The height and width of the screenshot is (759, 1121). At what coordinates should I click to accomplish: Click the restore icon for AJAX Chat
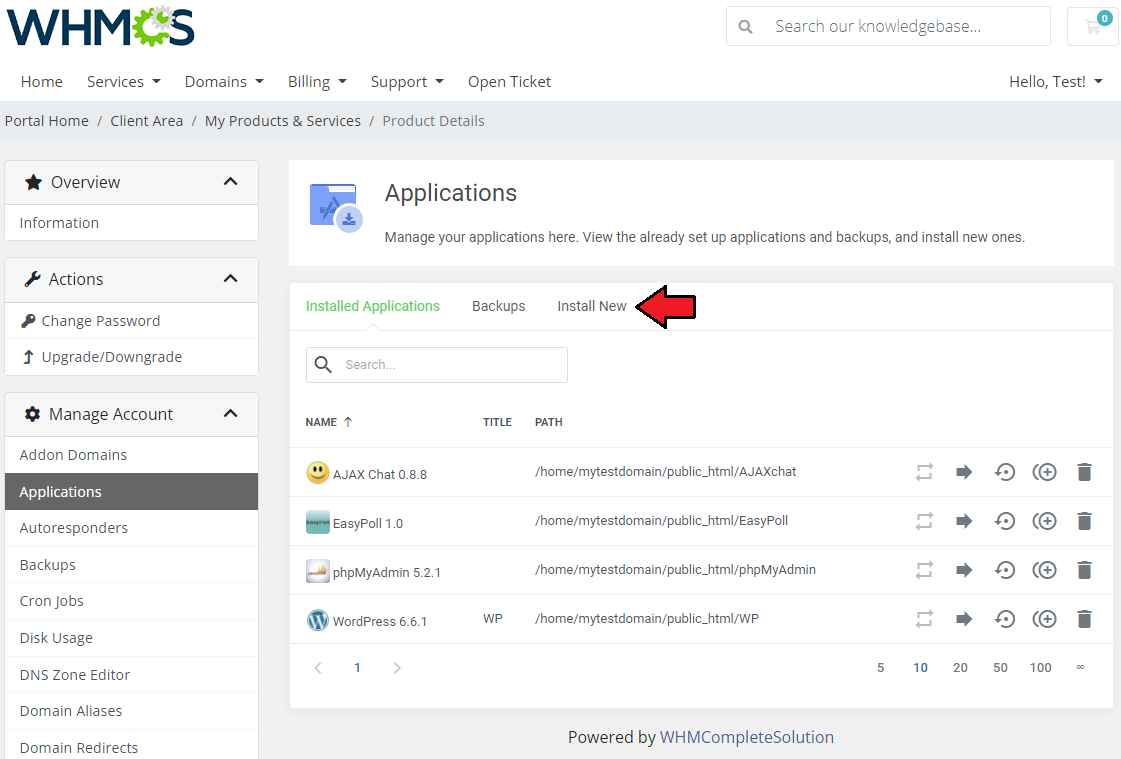[x=1004, y=472]
